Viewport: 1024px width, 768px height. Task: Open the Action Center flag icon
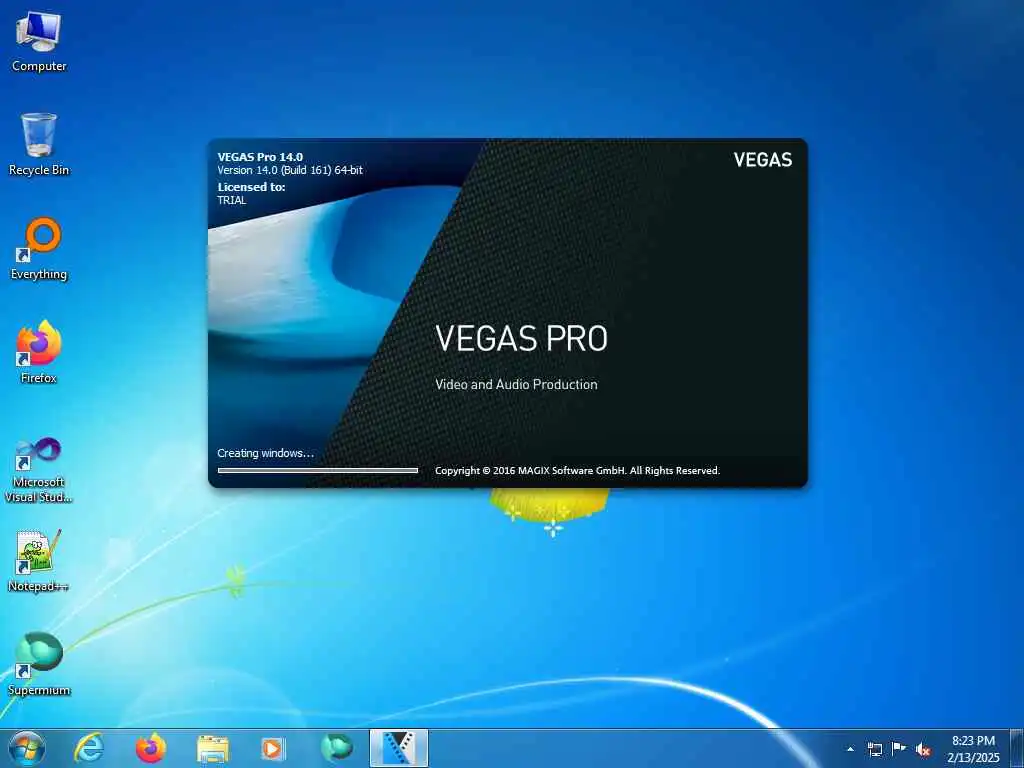coord(899,749)
